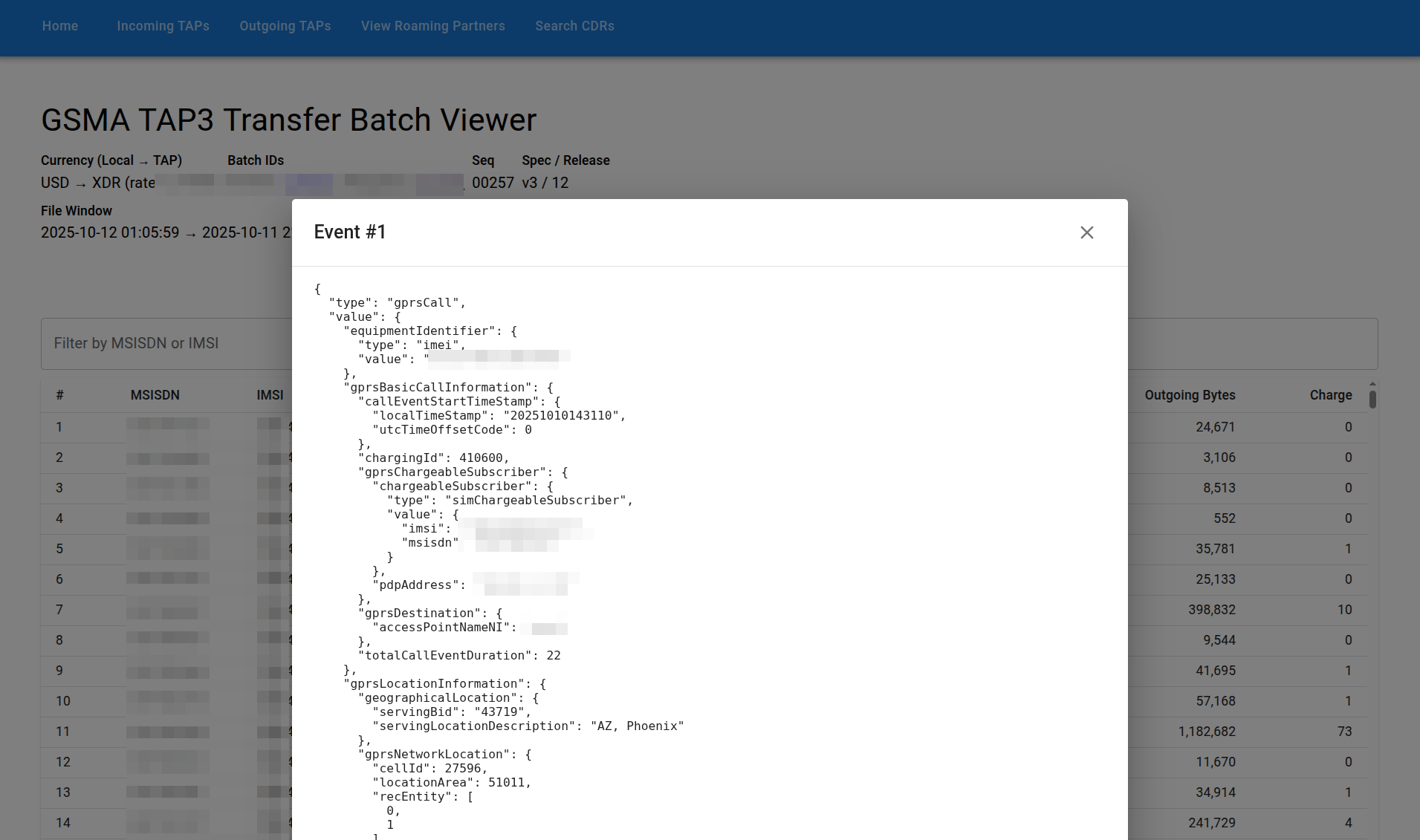Viewport: 1420px width, 840px height.
Task: Open Outgoing TAPs page
Action: point(285,26)
